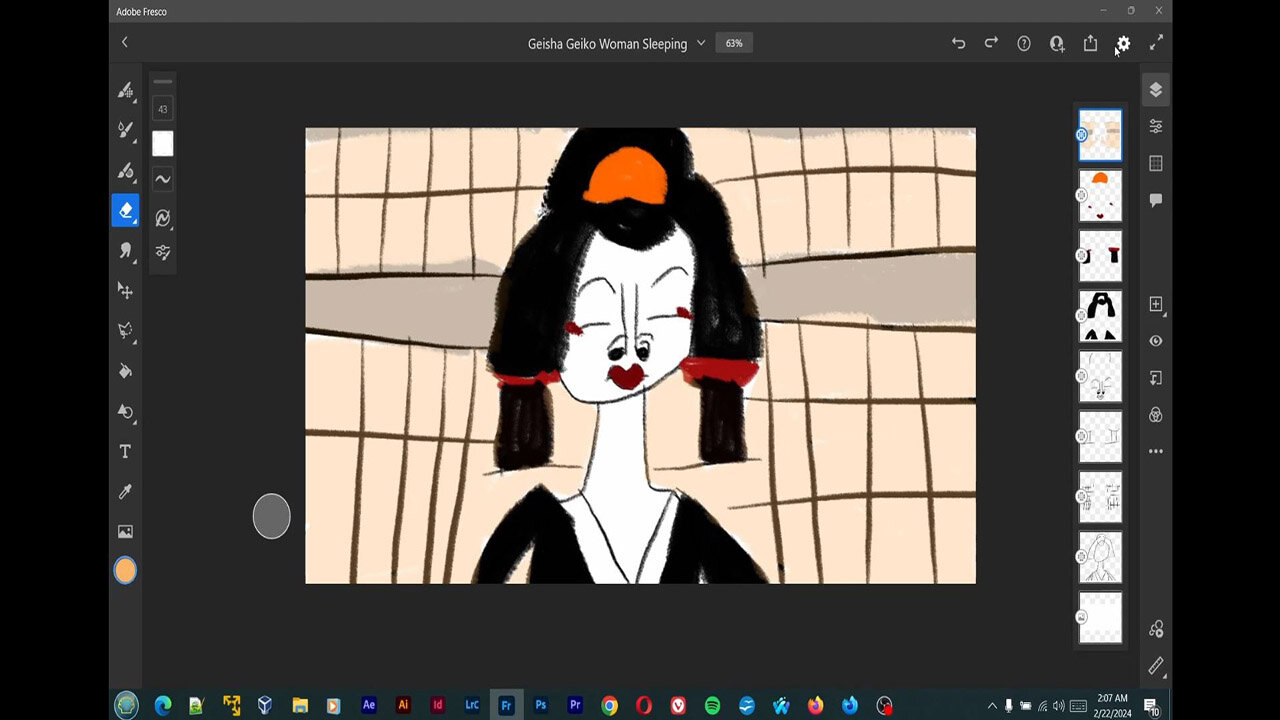This screenshot has height=720, width=1280.
Task: Undo the last action
Action: [958, 43]
